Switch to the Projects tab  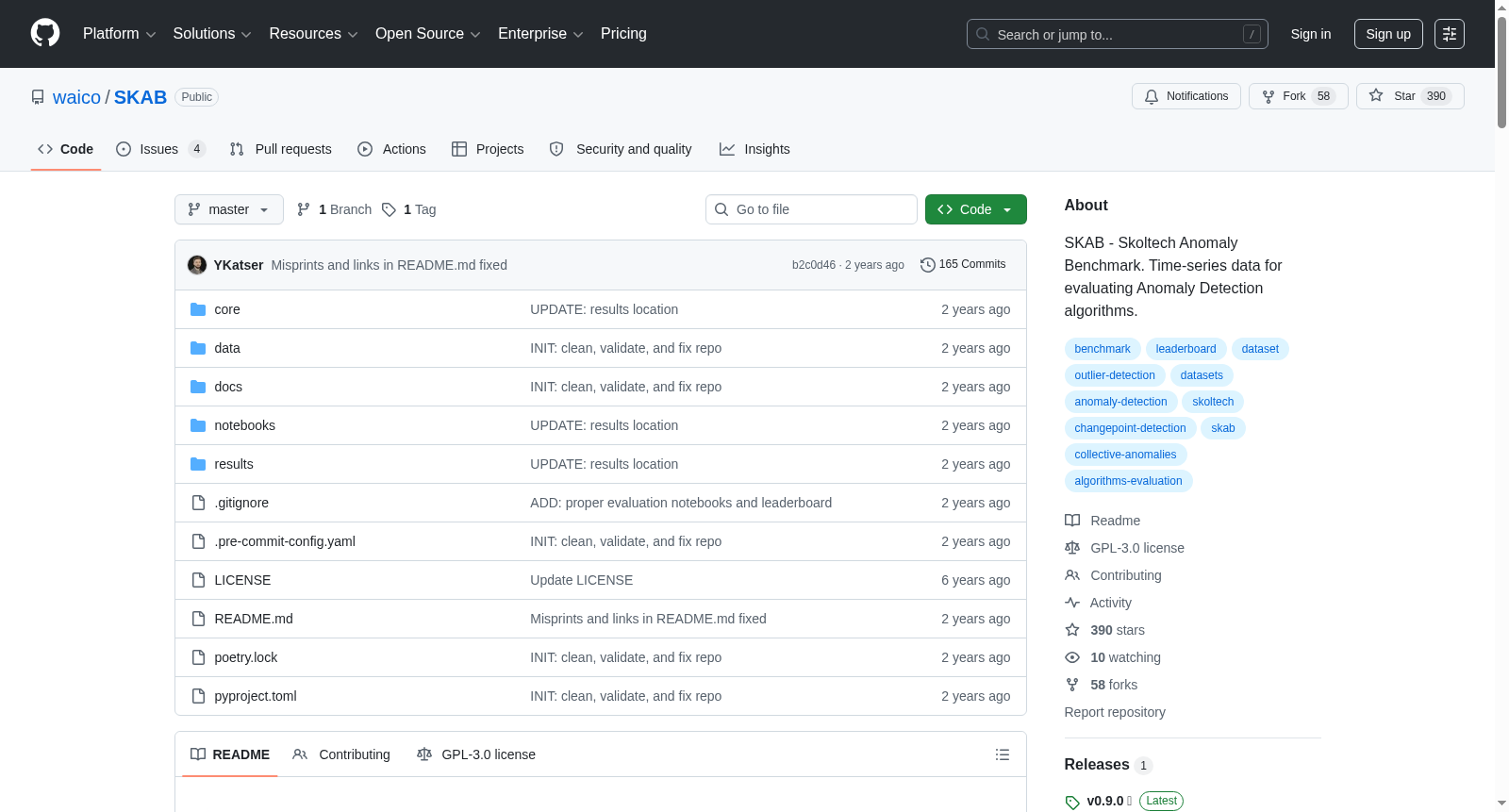(488, 149)
